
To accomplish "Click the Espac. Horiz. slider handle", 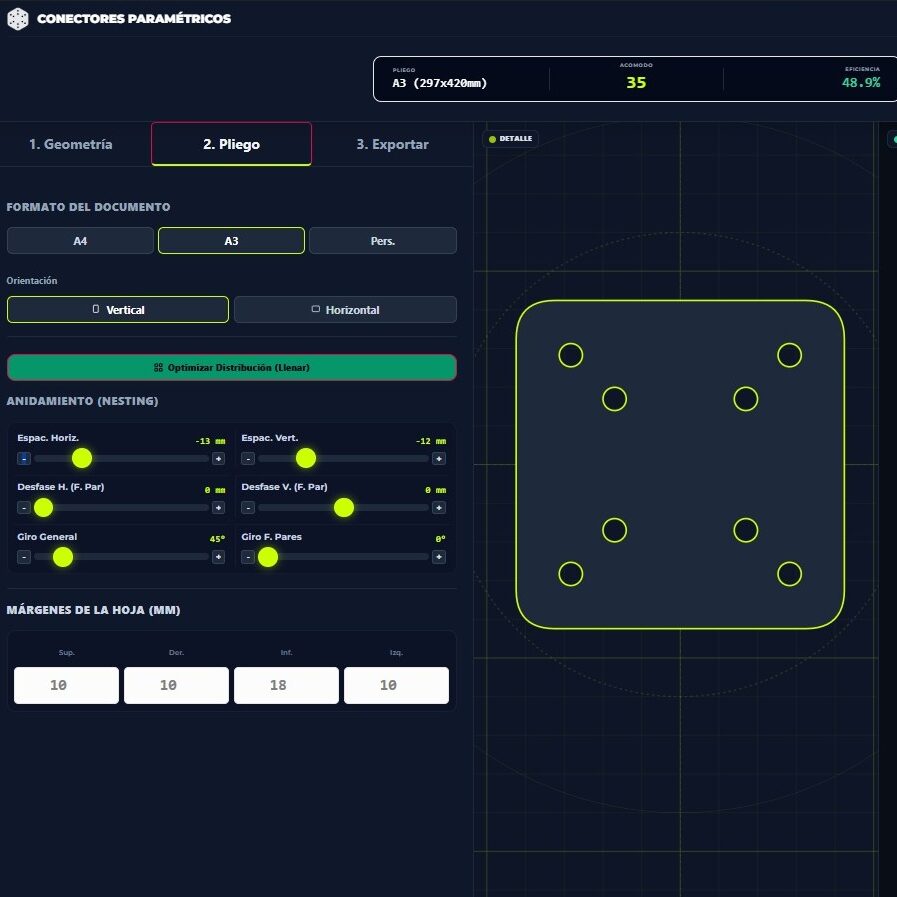I will (x=82, y=458).
